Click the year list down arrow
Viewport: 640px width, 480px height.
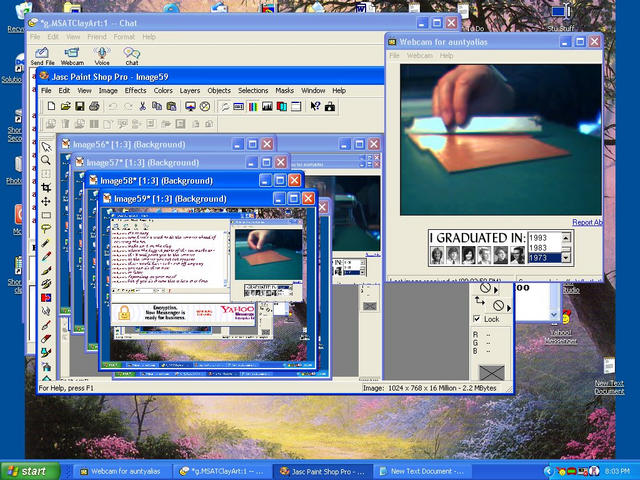point(566,258)
